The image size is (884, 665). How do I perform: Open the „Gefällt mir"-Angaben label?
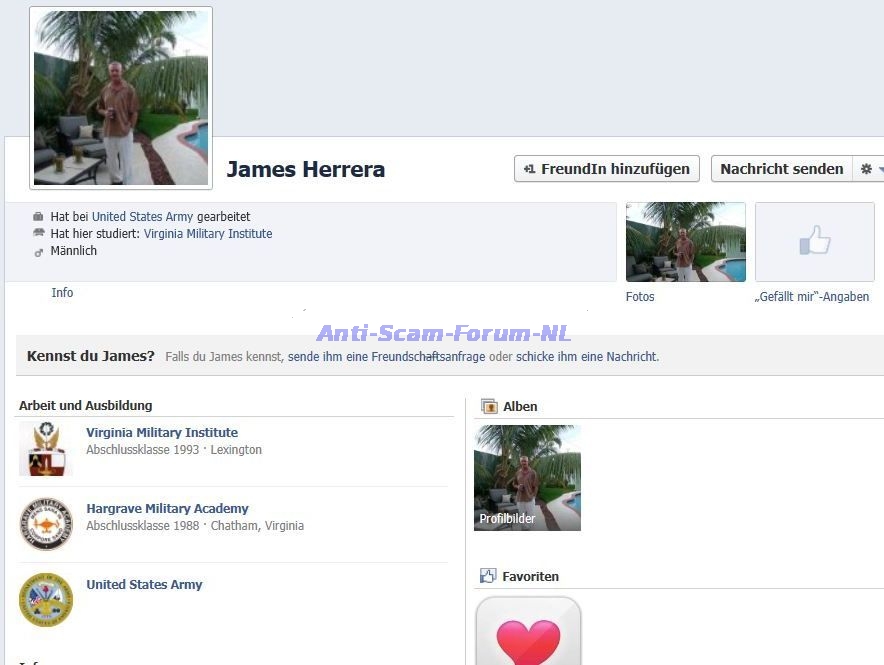pyautogui.click(x=811, y=297)
